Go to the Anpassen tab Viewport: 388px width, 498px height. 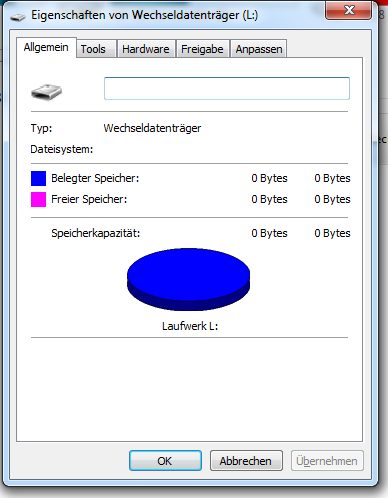coord(259,49)
